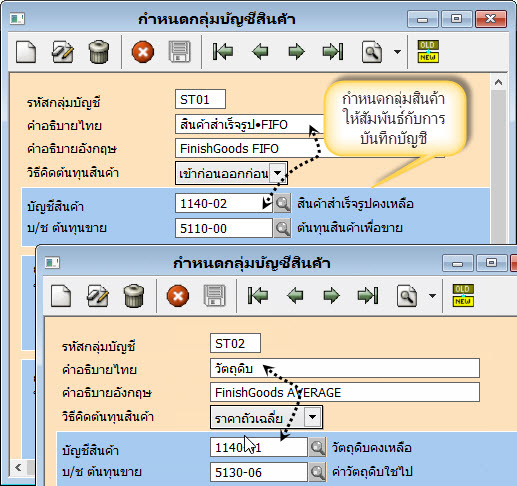Image resolution: width=517 pixels, height=486 pixels.
Task: Go to previous record in the ST02 window
Action: (x=295, y=296)
